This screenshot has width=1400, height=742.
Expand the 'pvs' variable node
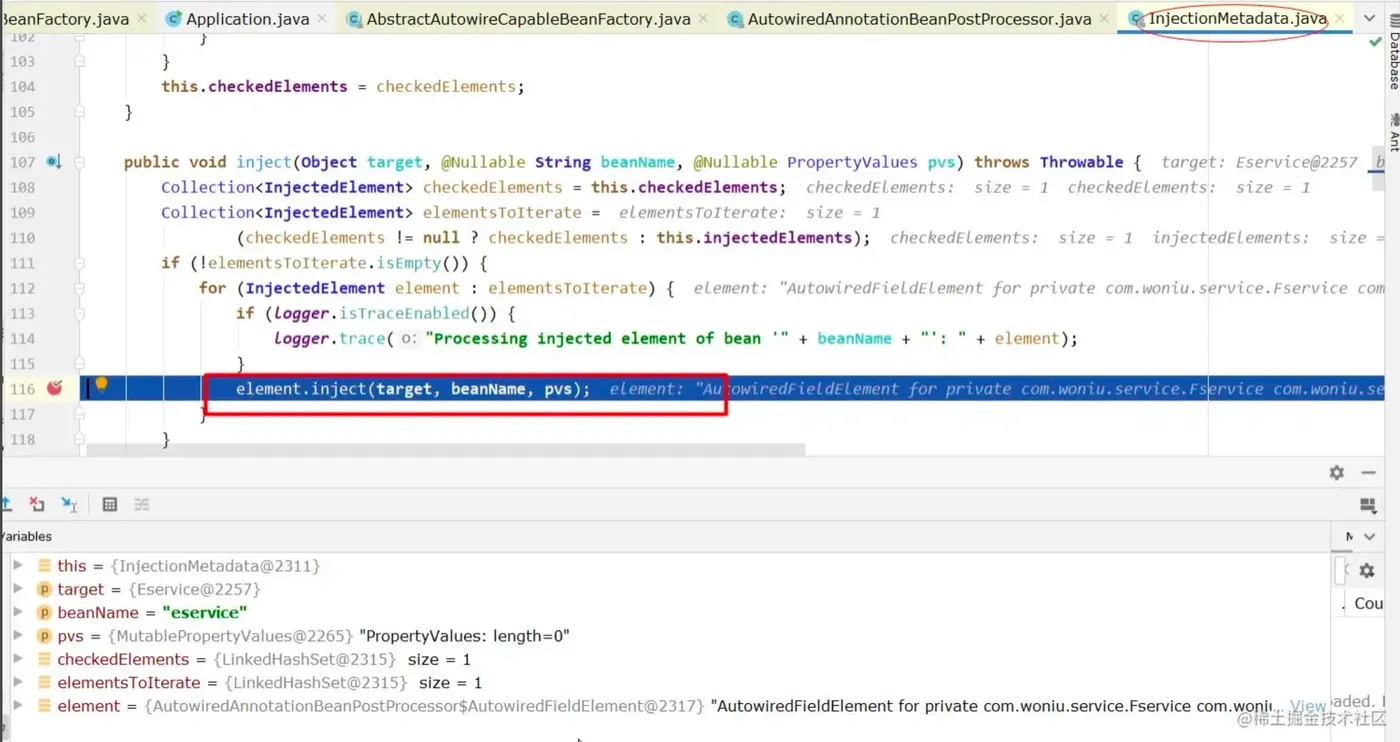pyautogui.click(x=17, y=635)
